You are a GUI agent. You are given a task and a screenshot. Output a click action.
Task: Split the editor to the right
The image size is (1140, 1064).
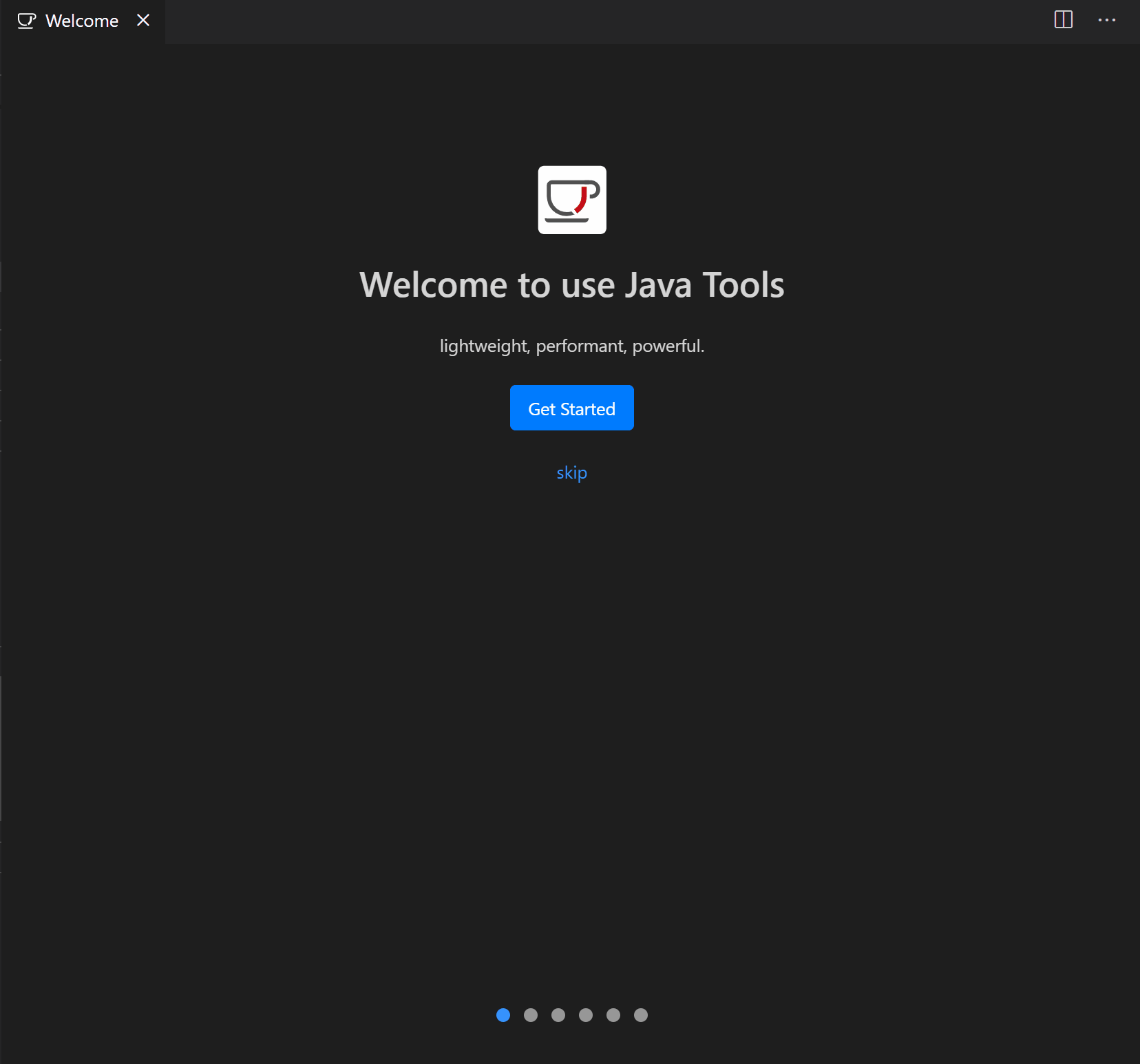[x=1064, y=20]
